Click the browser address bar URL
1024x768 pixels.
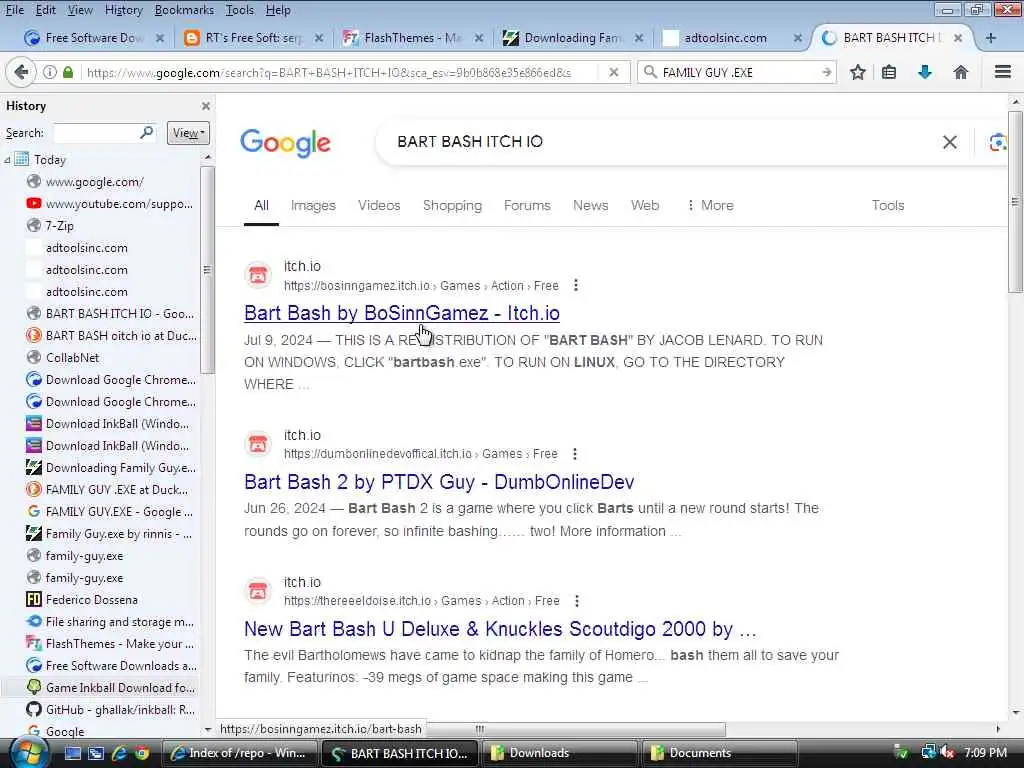pos(329,72)
